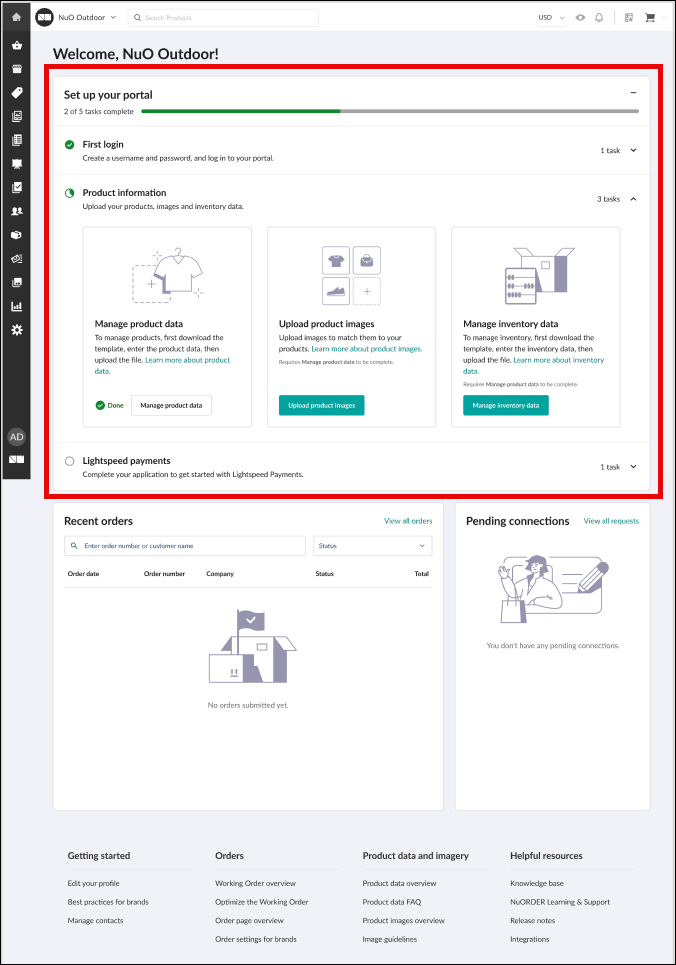Open the Status filter dropdown
This screenshot has width=676, height=965.
[372, 546]
